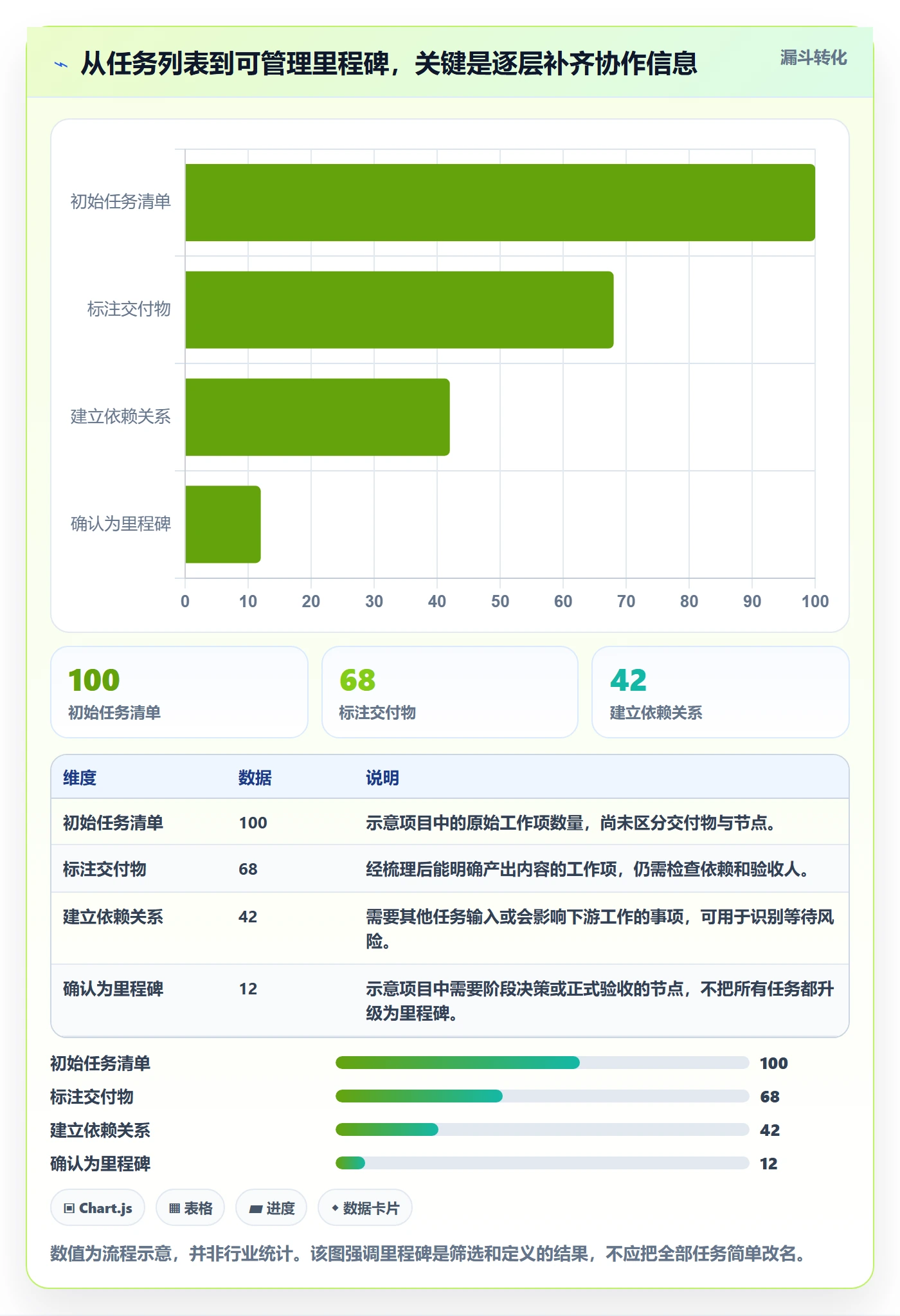900x1316 pixels.
Task: Click the chart y-axis label 确认为里程碑
Action: [121, 524]
